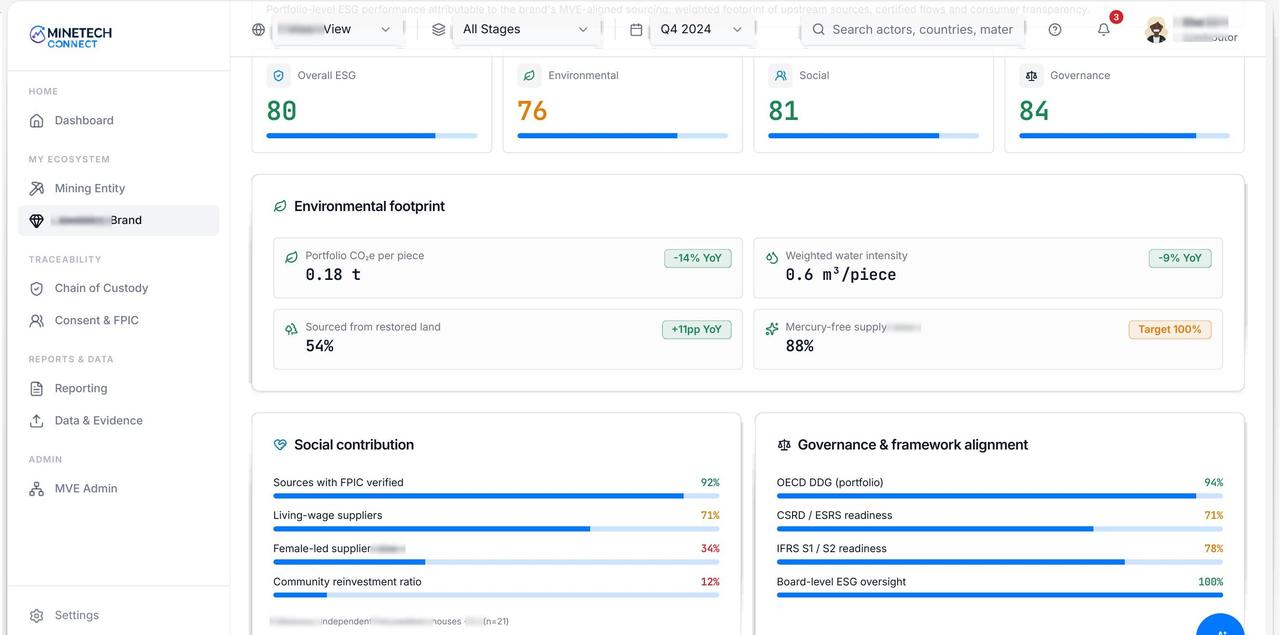
Task: Click the Social score progress bar
Action: [x=874, y=135]
